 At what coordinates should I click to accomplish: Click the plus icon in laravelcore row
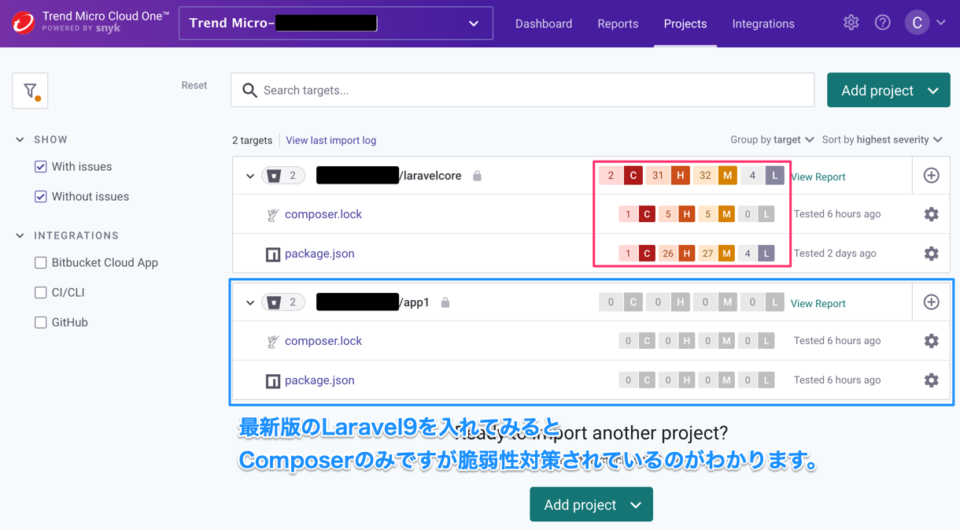pyautogui.click(x=931, y=176)
